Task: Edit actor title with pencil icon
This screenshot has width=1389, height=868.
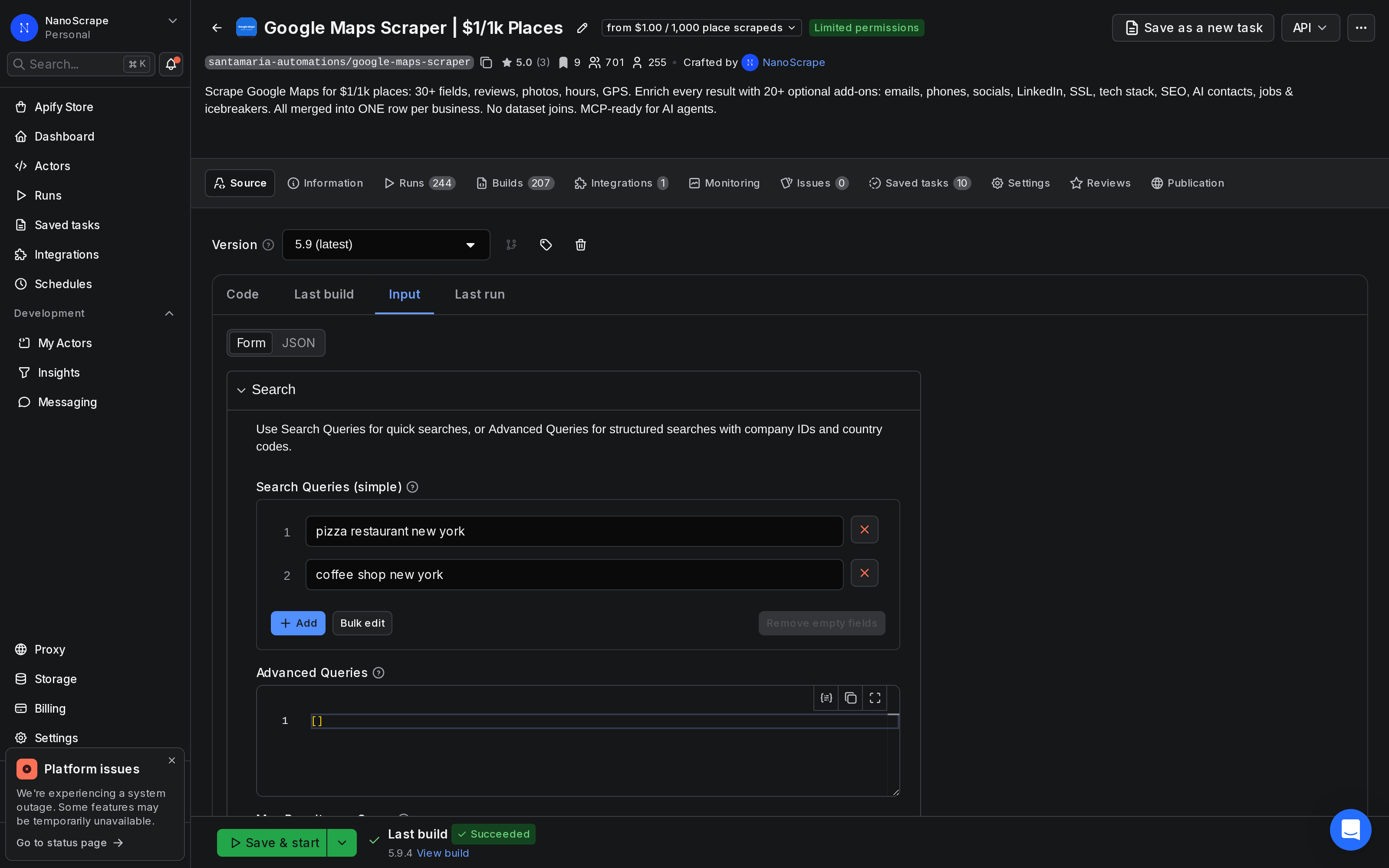Action: [582, 27]
